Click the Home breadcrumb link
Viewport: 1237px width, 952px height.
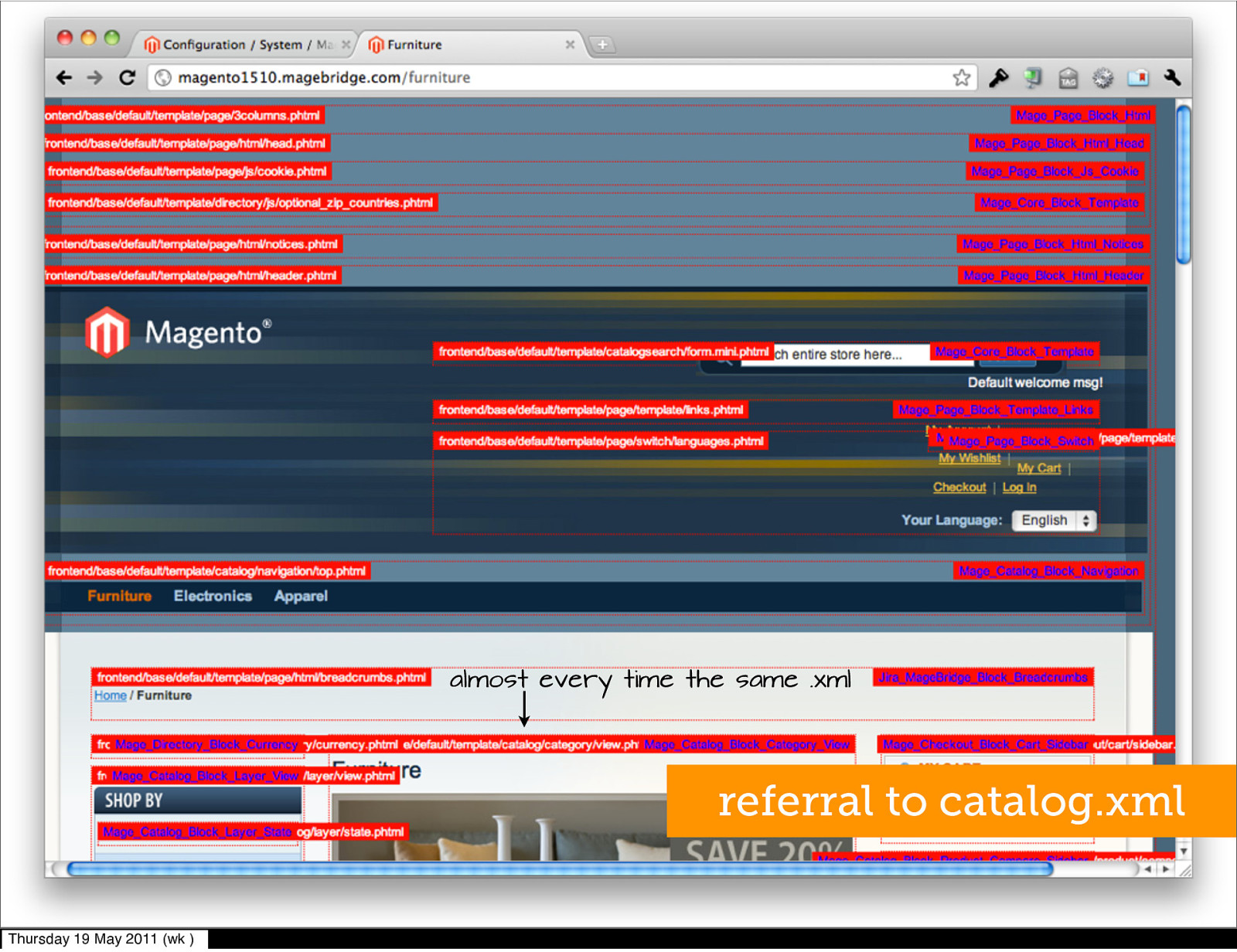110,695
